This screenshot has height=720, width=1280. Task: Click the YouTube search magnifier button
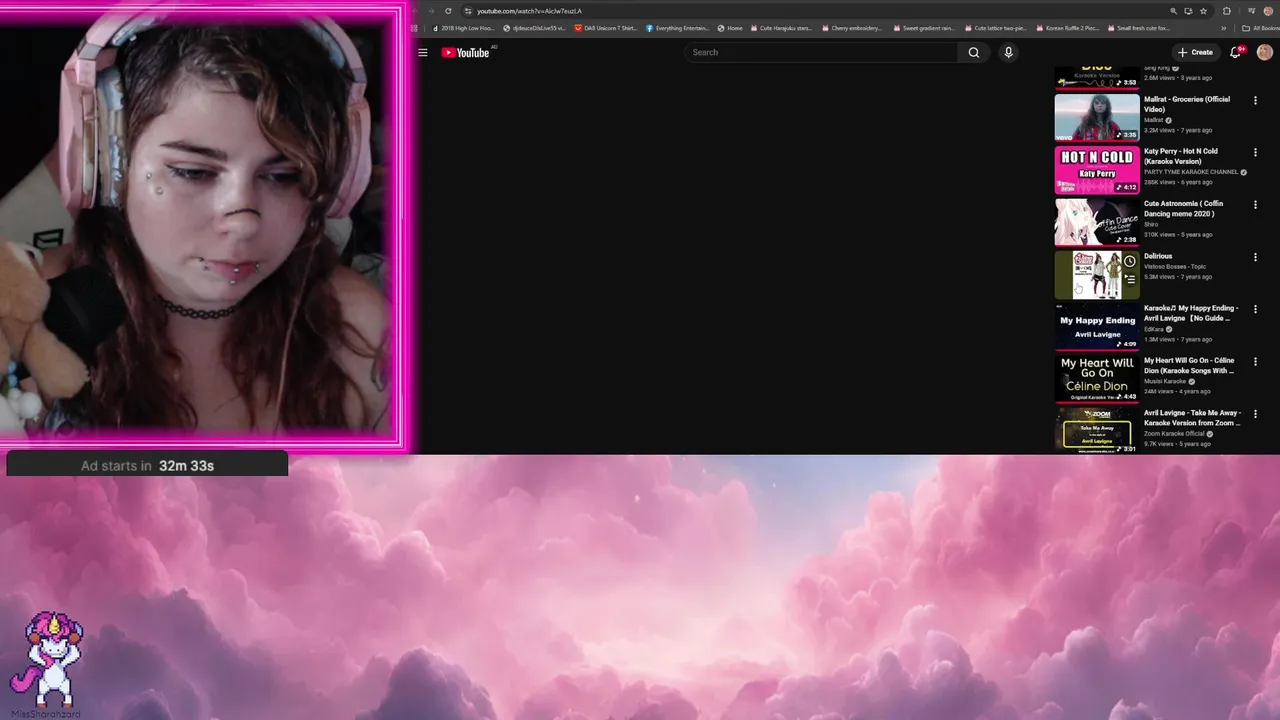click(973, 52)
